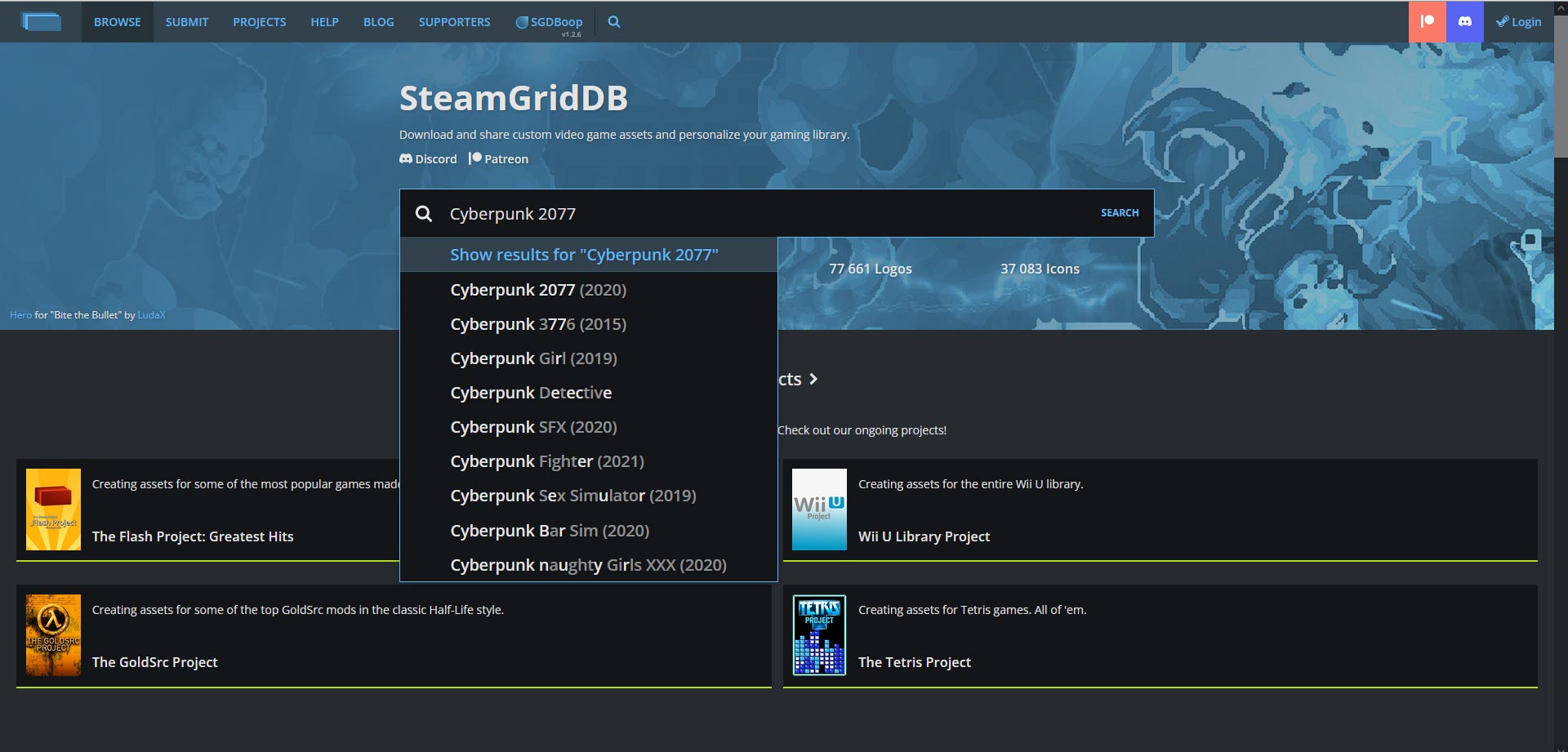Viewport: 1568px width, 752px height.
Task: Open the Patreon button in top bar
Action: (1428, 22)
